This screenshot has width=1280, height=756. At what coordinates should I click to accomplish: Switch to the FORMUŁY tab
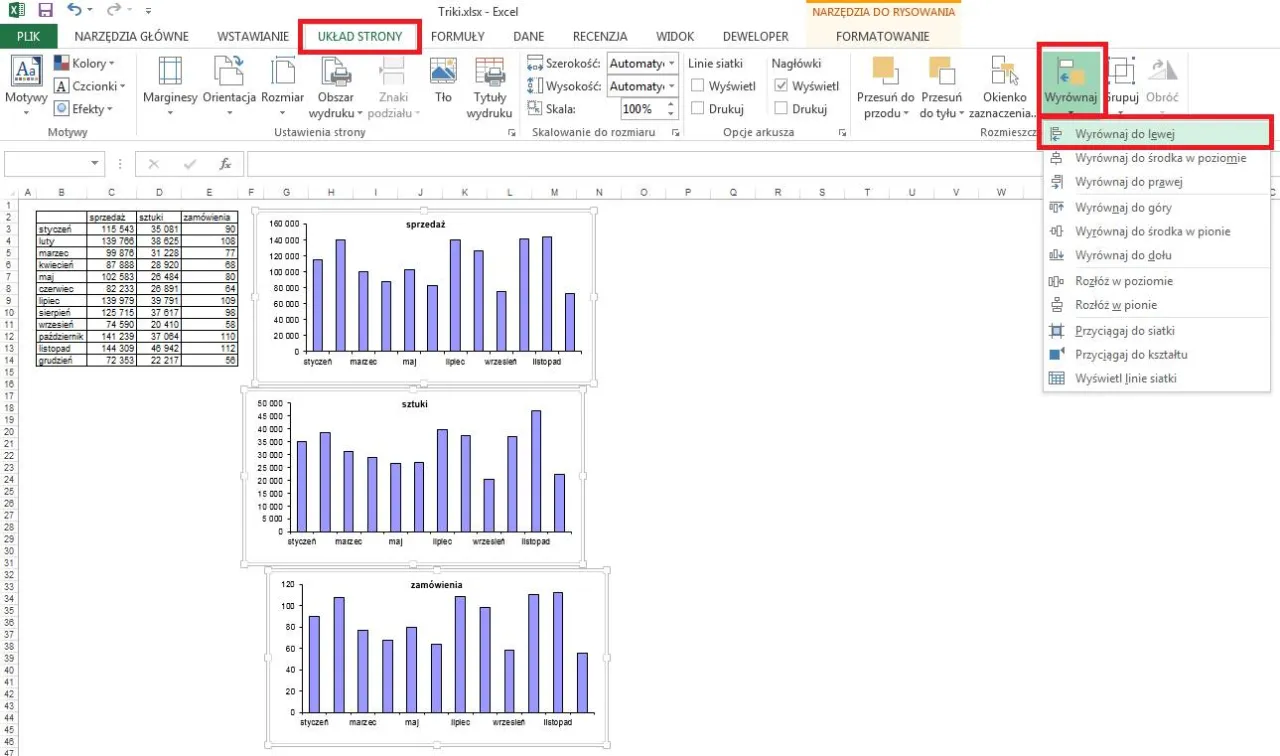tap(457, 37)
